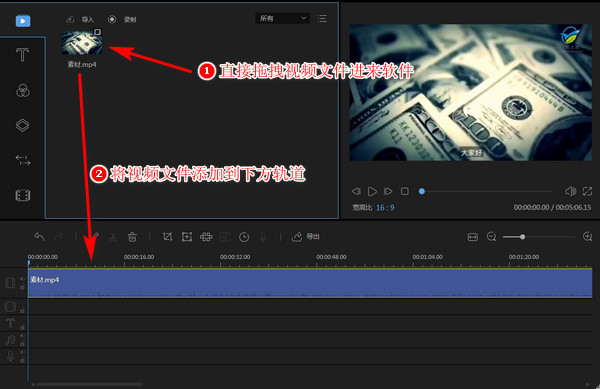Select the 素材.mp4 media thumbnail
600x389 pixels.
(82, 42)
